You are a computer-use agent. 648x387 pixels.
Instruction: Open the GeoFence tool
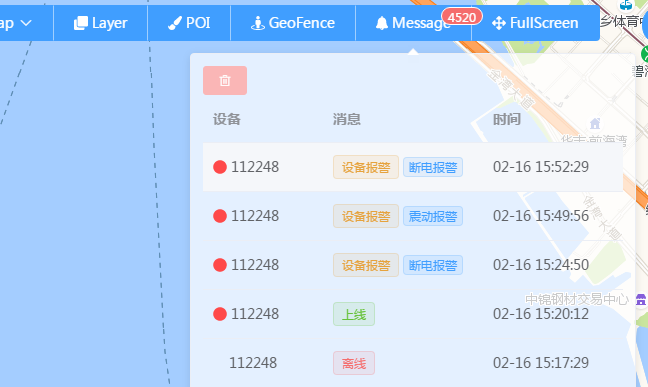(293, 23)
